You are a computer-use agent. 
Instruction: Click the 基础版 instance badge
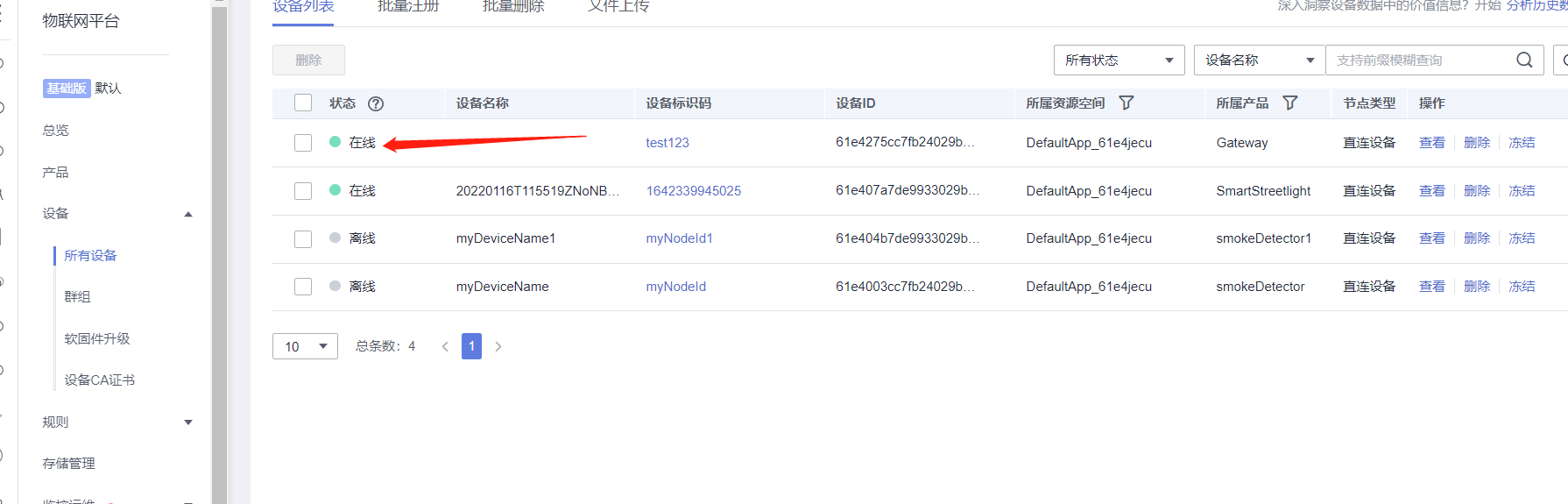(x=67, y=88)
